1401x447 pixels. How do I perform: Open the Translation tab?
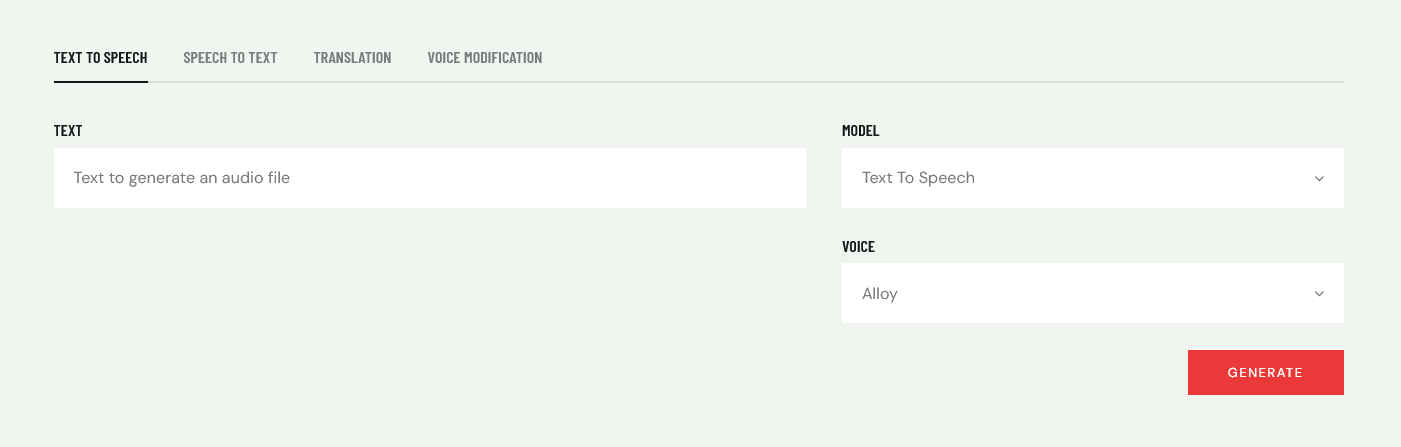click(352, 58)
